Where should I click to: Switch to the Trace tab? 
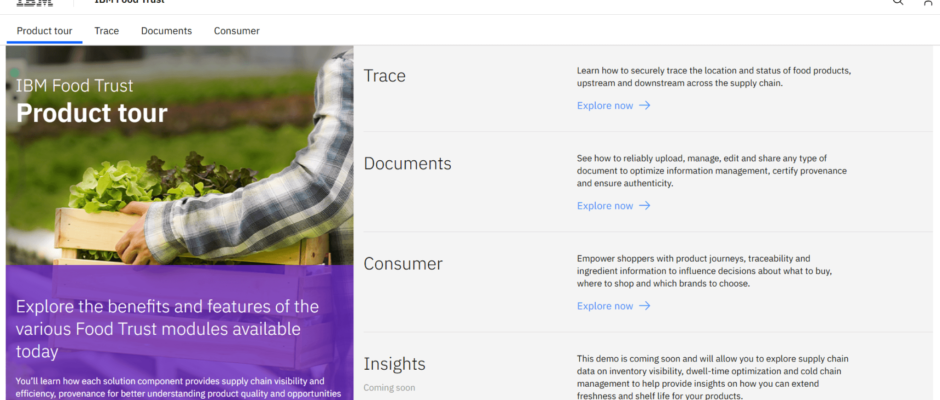pos(106,31)
